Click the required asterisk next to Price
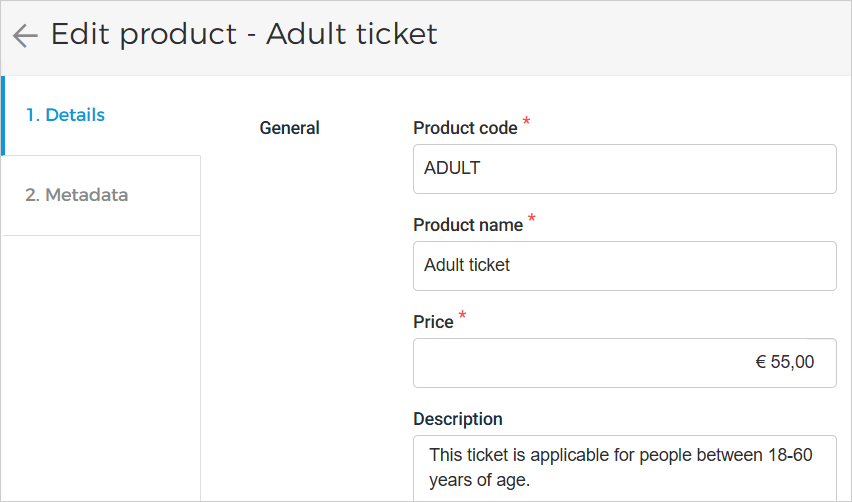The image size is (852, 502). coord(462,317)
